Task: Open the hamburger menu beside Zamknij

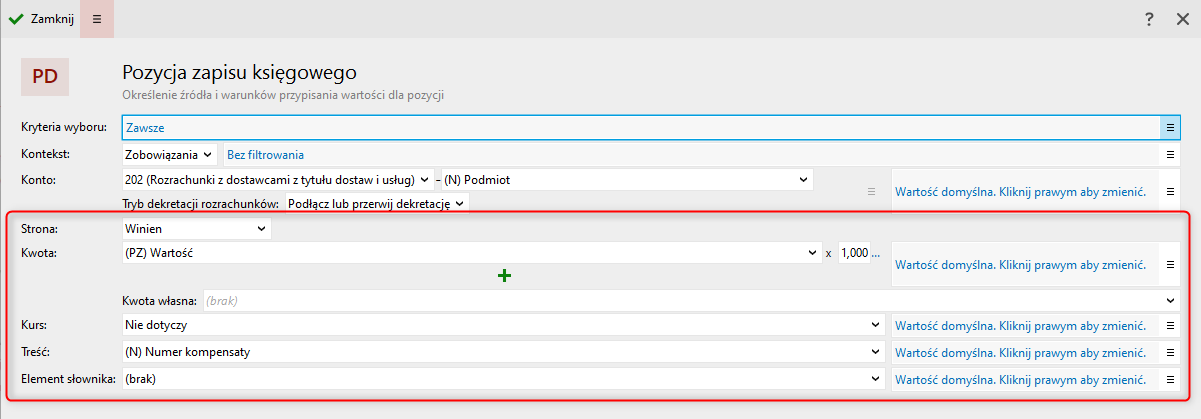Action: (x=97, y=18)
